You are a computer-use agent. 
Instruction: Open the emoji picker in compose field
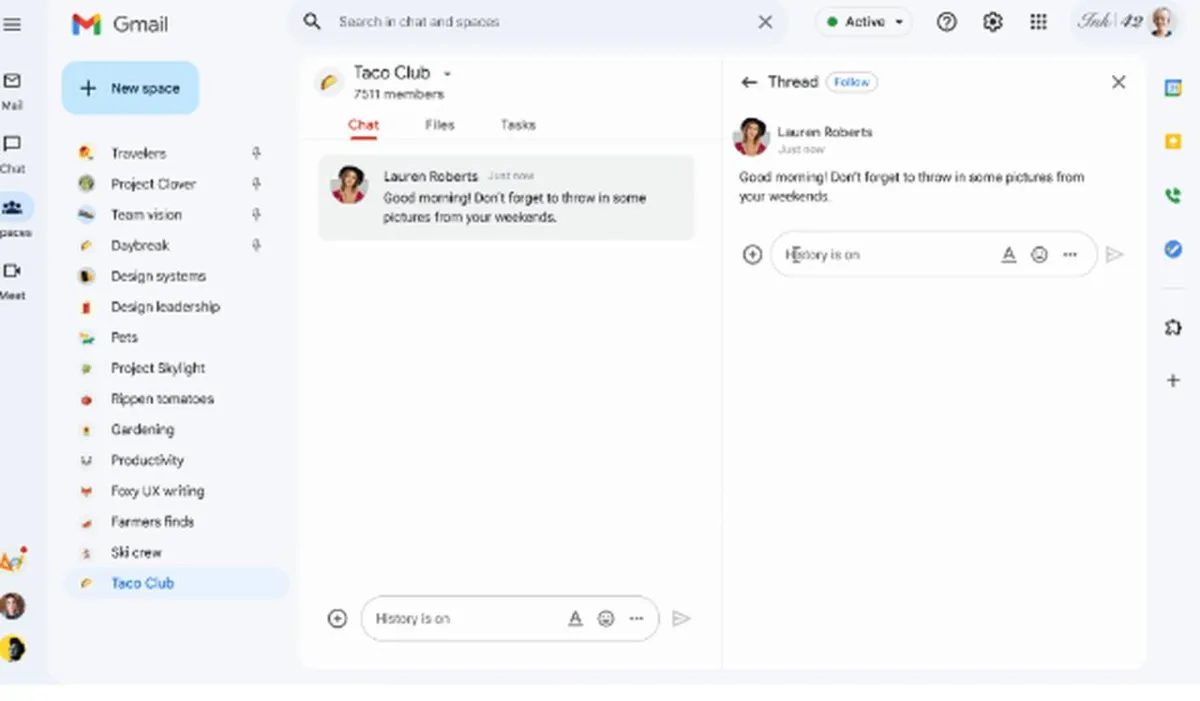click(x=1039, y=254)
